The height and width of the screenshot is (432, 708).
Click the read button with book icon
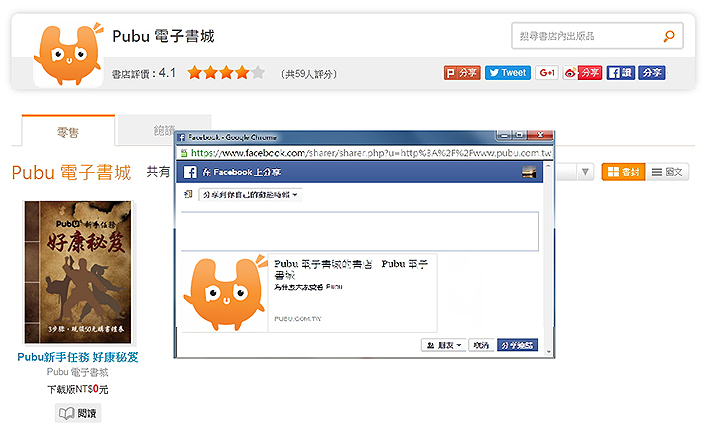click(x=78, y=413)
